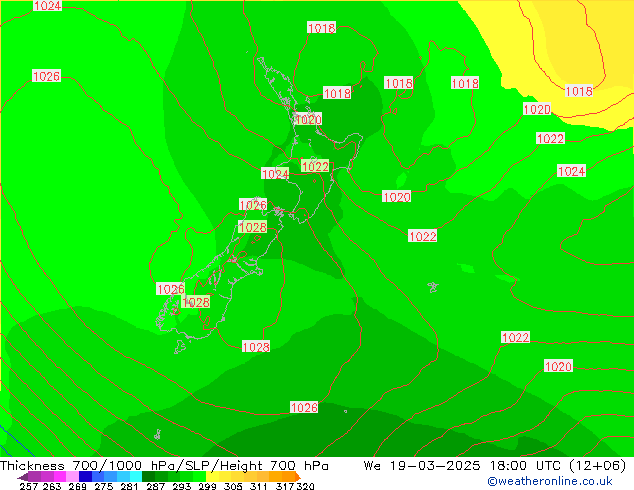Click the legend value 263
Screen dimensions: 634x490
point(52,486)
